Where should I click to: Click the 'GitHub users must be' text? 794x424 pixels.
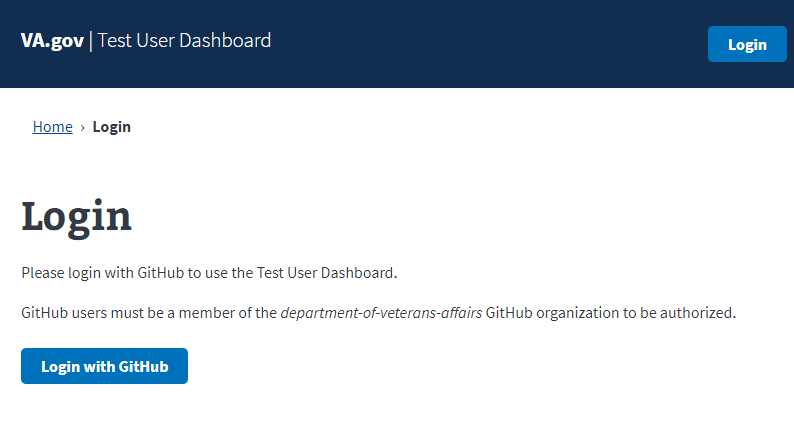[x=88, y=313]
